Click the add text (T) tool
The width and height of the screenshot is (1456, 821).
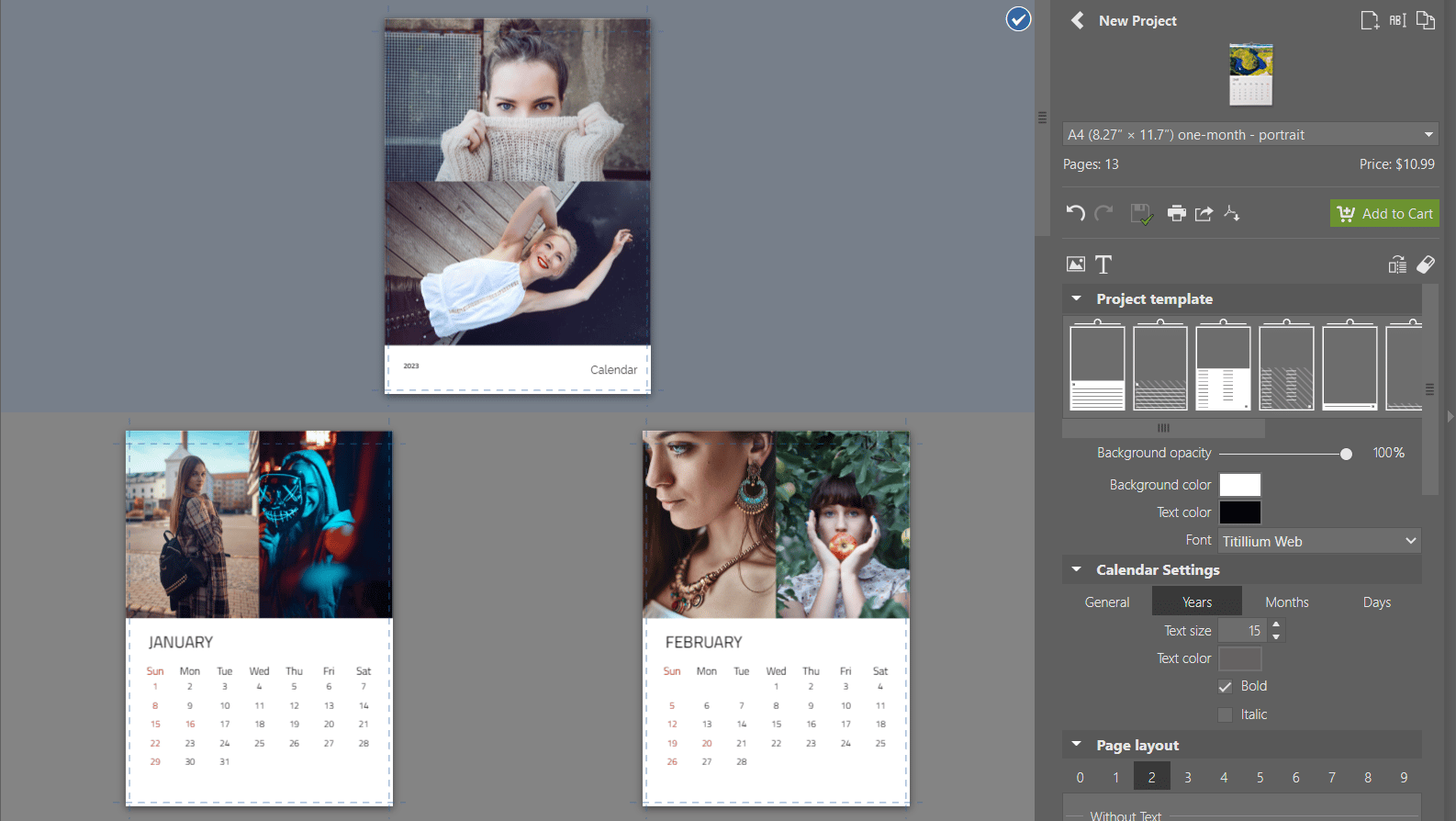click(1103, 264)
